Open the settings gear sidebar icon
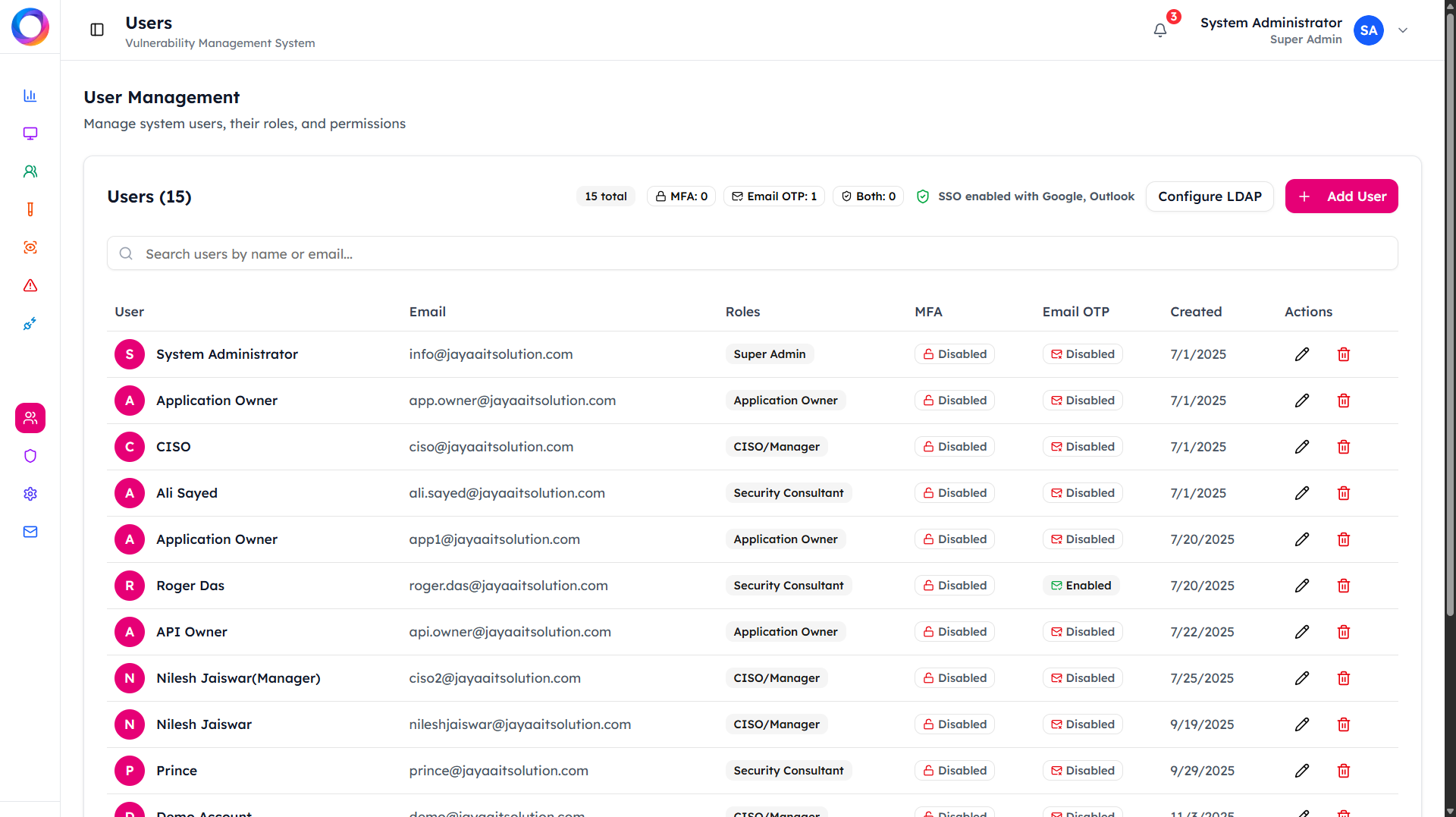This screenshot has width=1456, height=817. coord(30,494)
